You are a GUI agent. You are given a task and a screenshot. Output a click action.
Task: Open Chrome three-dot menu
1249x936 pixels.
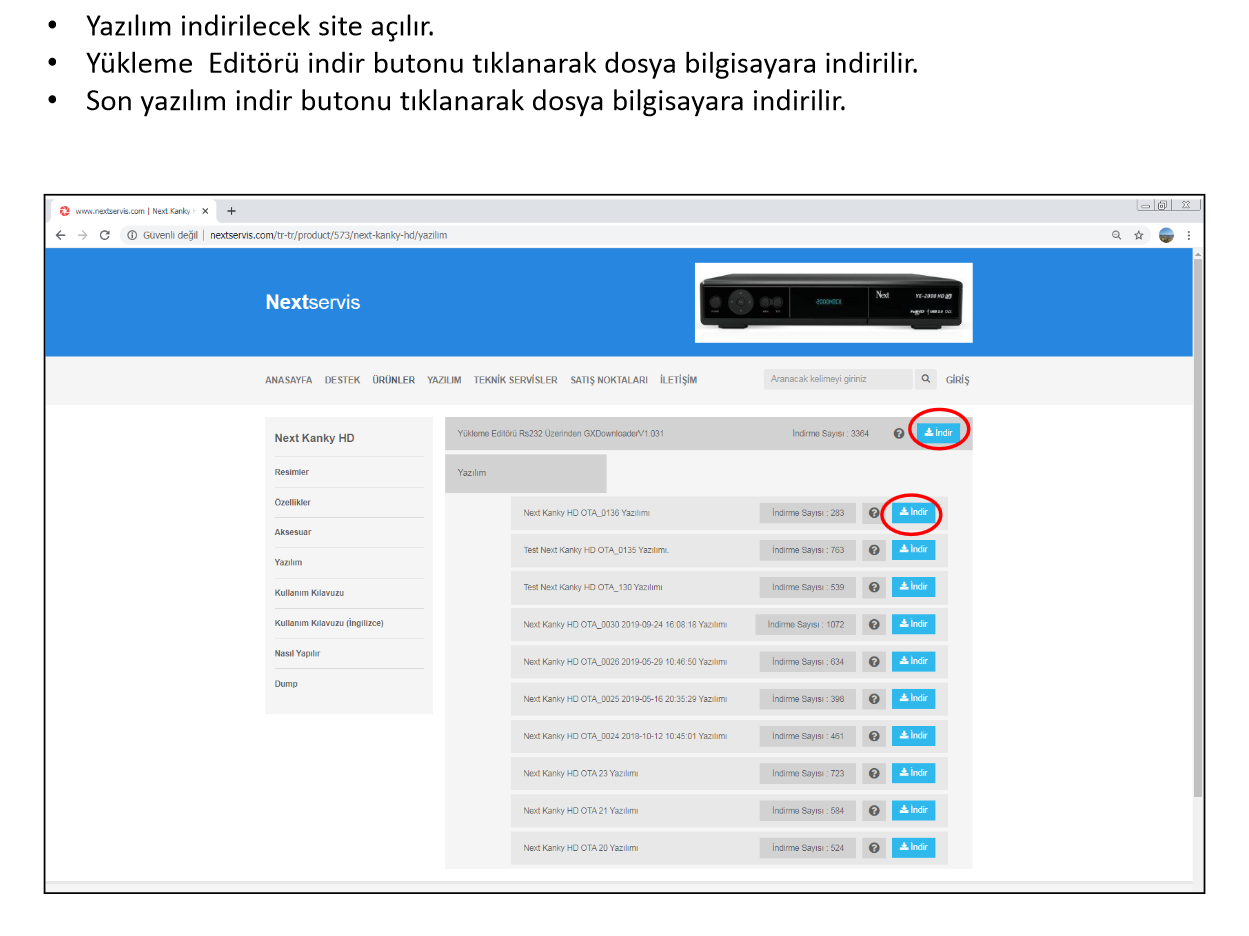point(1189,235)
